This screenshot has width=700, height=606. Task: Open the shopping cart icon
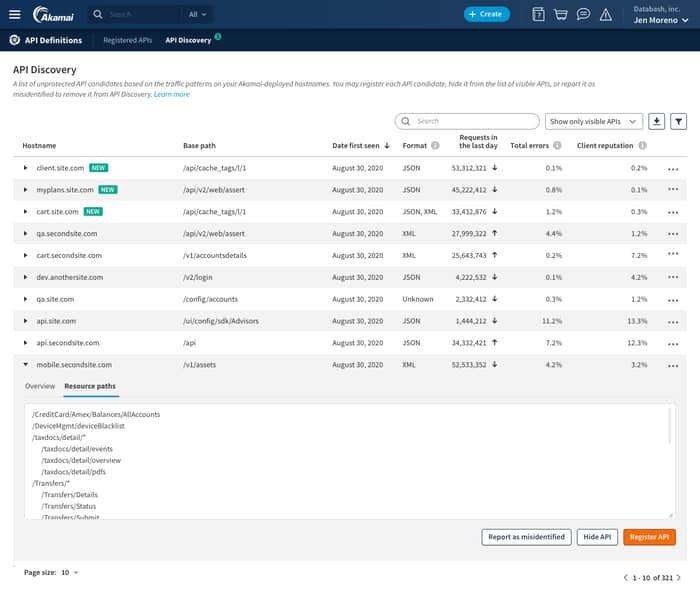(x=561, y=14)
